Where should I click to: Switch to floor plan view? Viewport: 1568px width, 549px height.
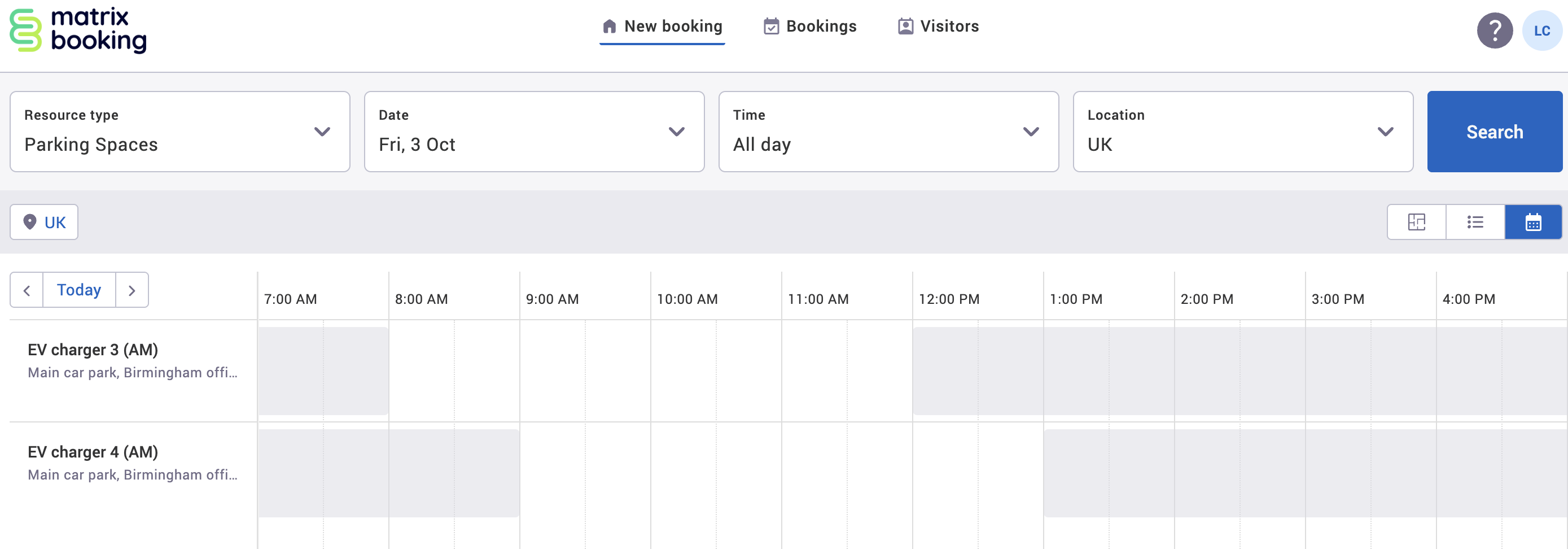point(1416,222)
